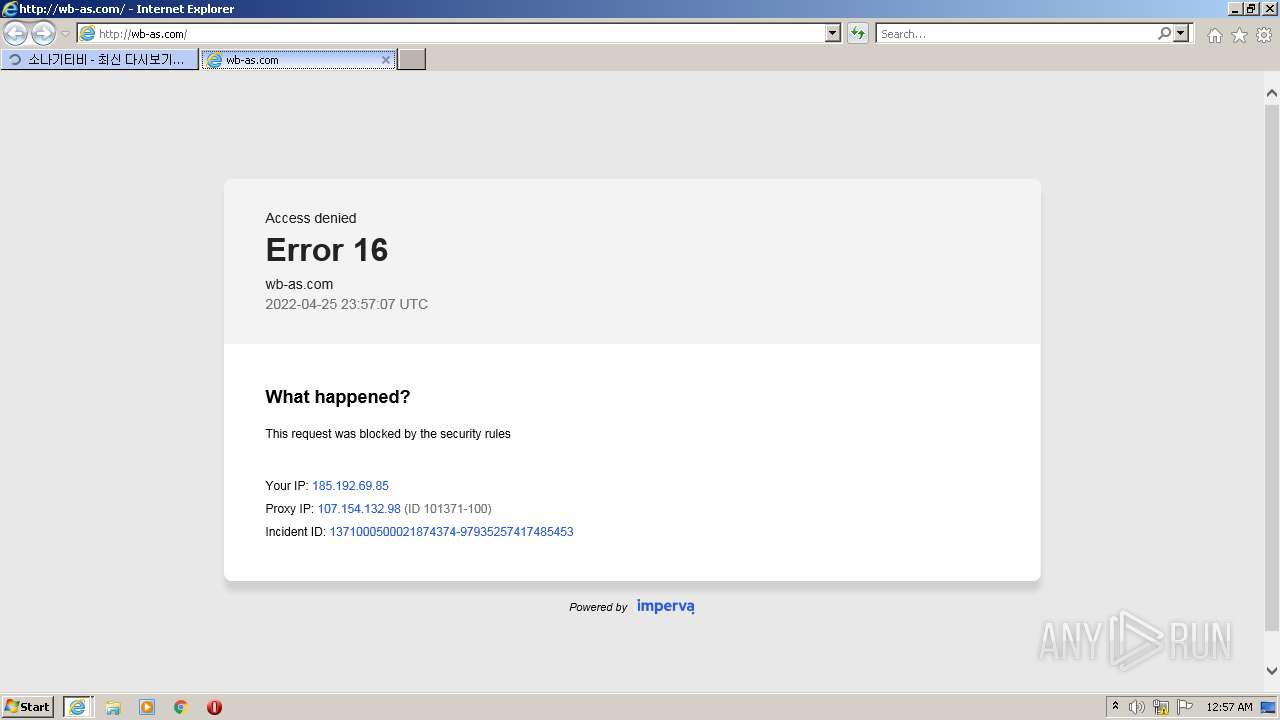Click the browser Back arrow button

(x=16, y=33)
